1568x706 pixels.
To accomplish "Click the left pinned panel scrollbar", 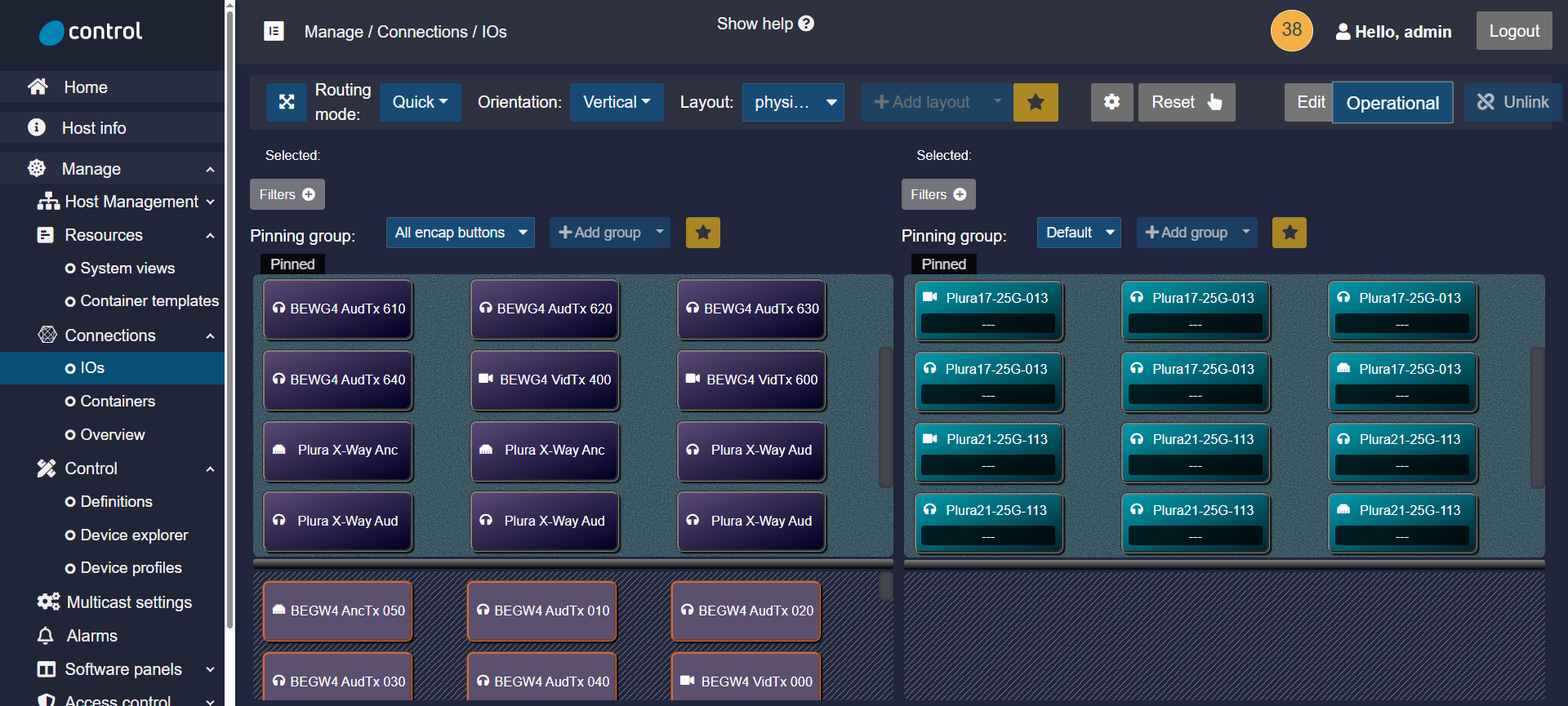I will (x=884, y=416).
